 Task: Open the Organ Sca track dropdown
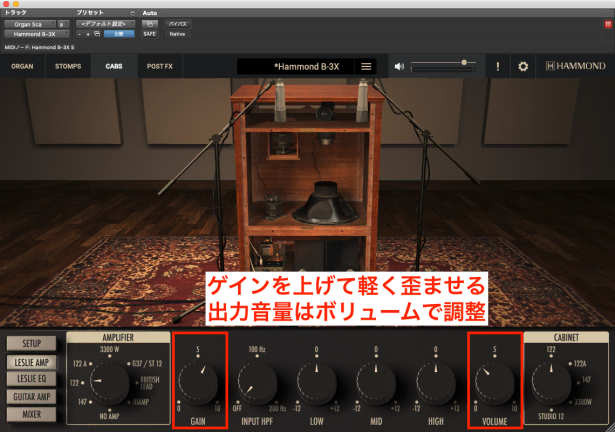coord(30,24)
